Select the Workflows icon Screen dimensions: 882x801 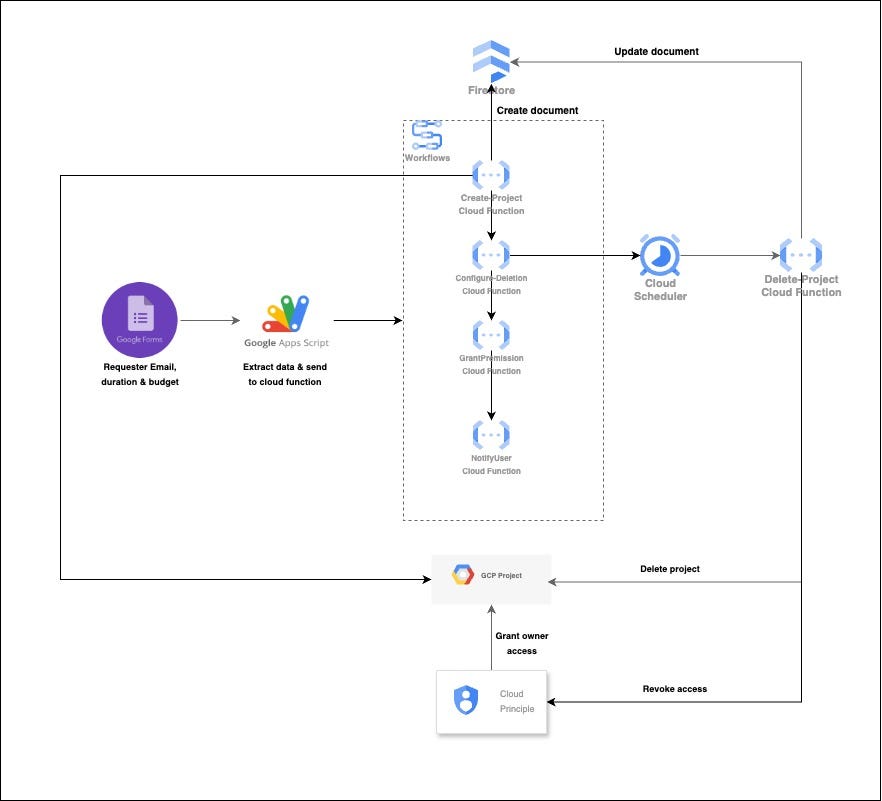(x=427, y=134)
